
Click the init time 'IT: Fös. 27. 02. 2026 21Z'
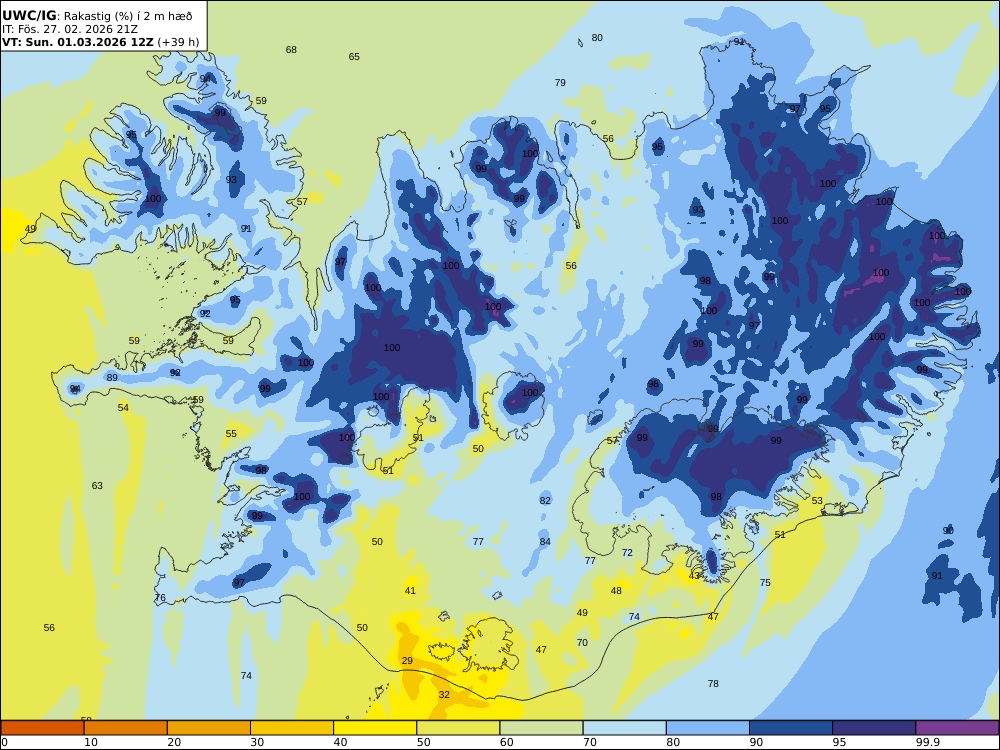[70, 29]
